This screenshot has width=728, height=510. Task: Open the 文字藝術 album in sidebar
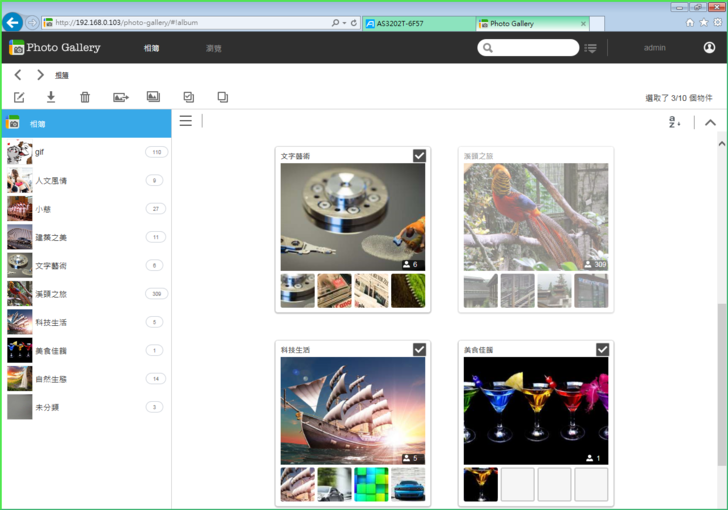click(x=86, y=265)
